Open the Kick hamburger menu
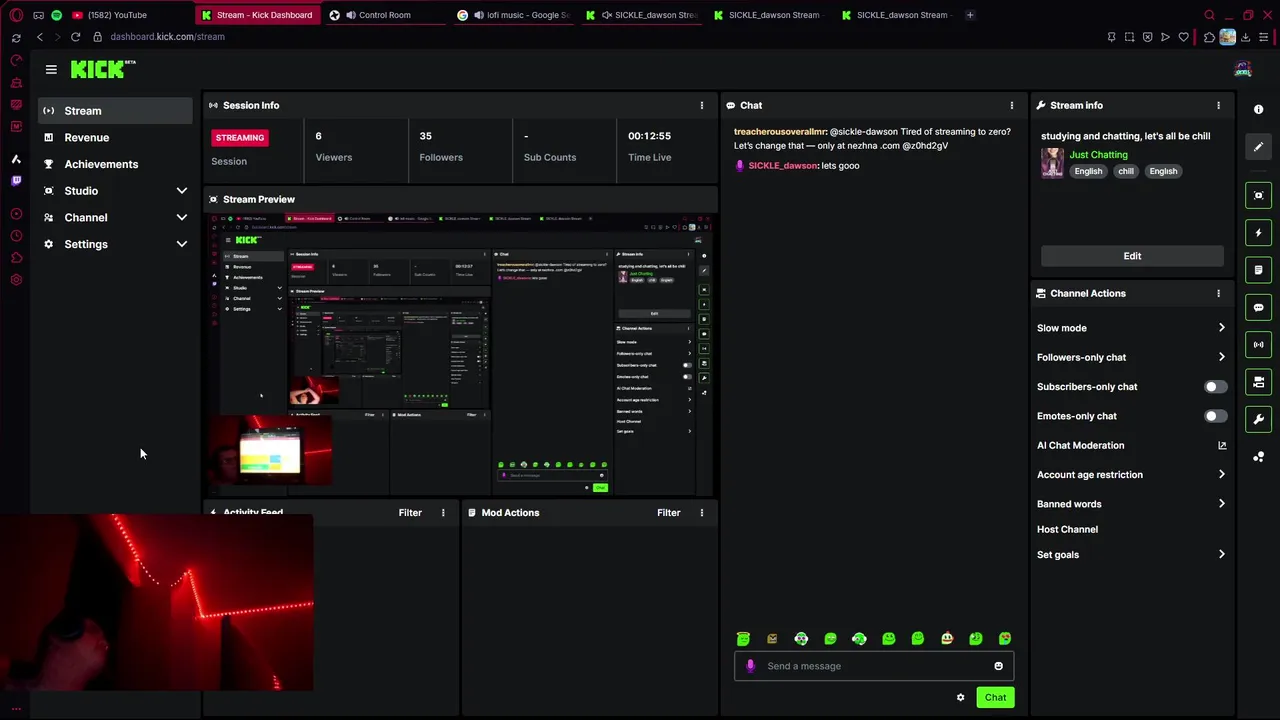Screen dimensions: 1280x720 pos(51,69)
